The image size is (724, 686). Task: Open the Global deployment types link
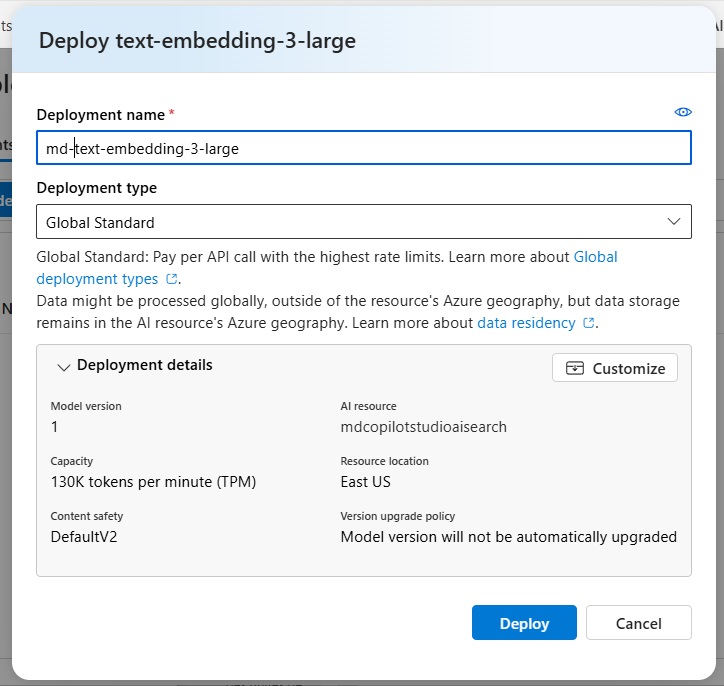click(327, 268)
